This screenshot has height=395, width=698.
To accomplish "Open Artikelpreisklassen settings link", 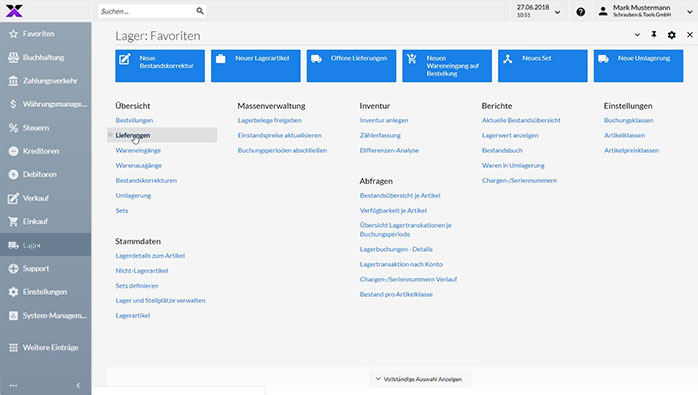I will click(x=631, y=151).
